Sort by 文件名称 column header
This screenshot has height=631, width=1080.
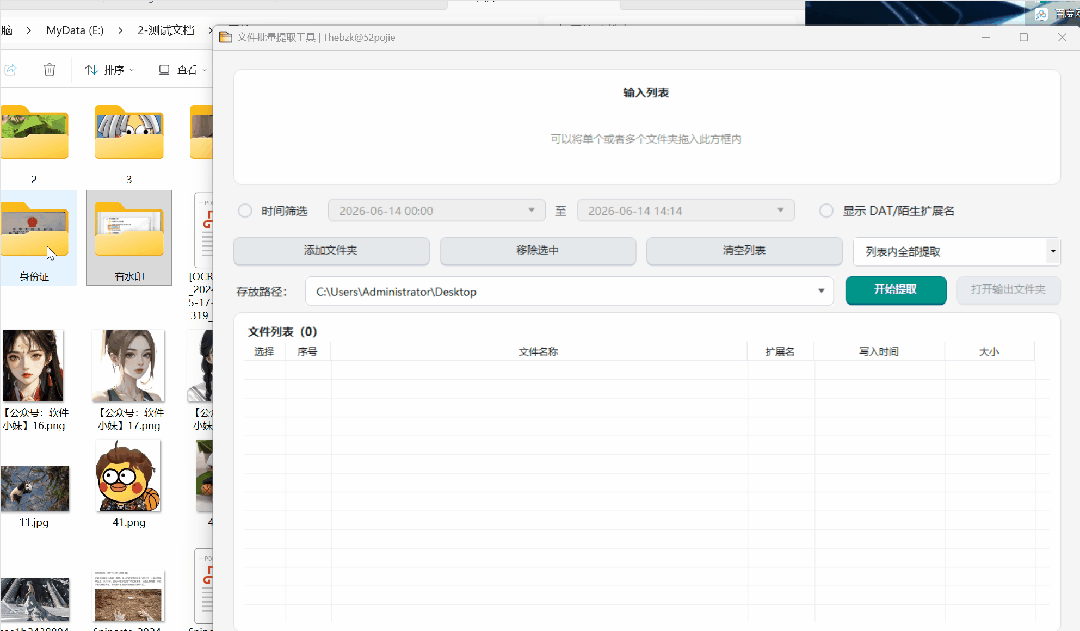tap(538, 351)
